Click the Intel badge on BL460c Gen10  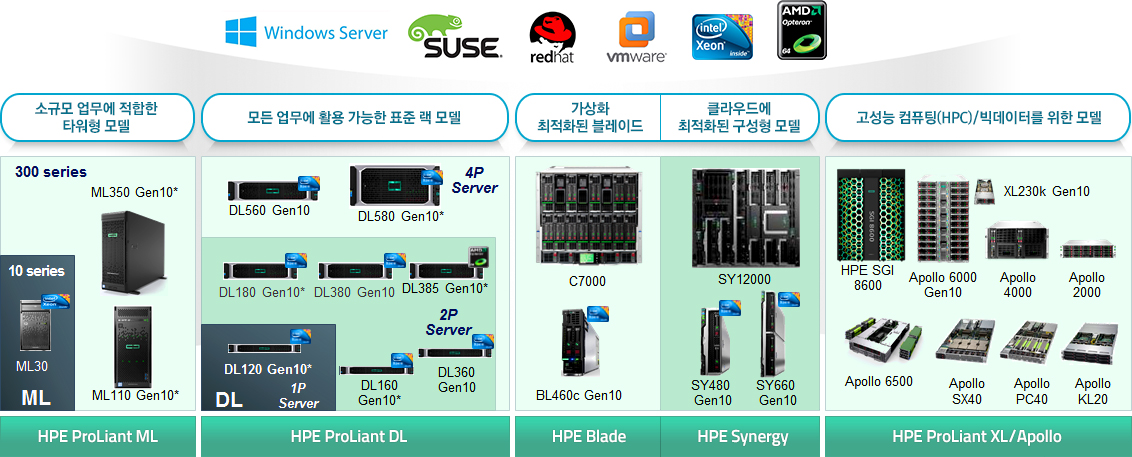[x=598, y=313]
